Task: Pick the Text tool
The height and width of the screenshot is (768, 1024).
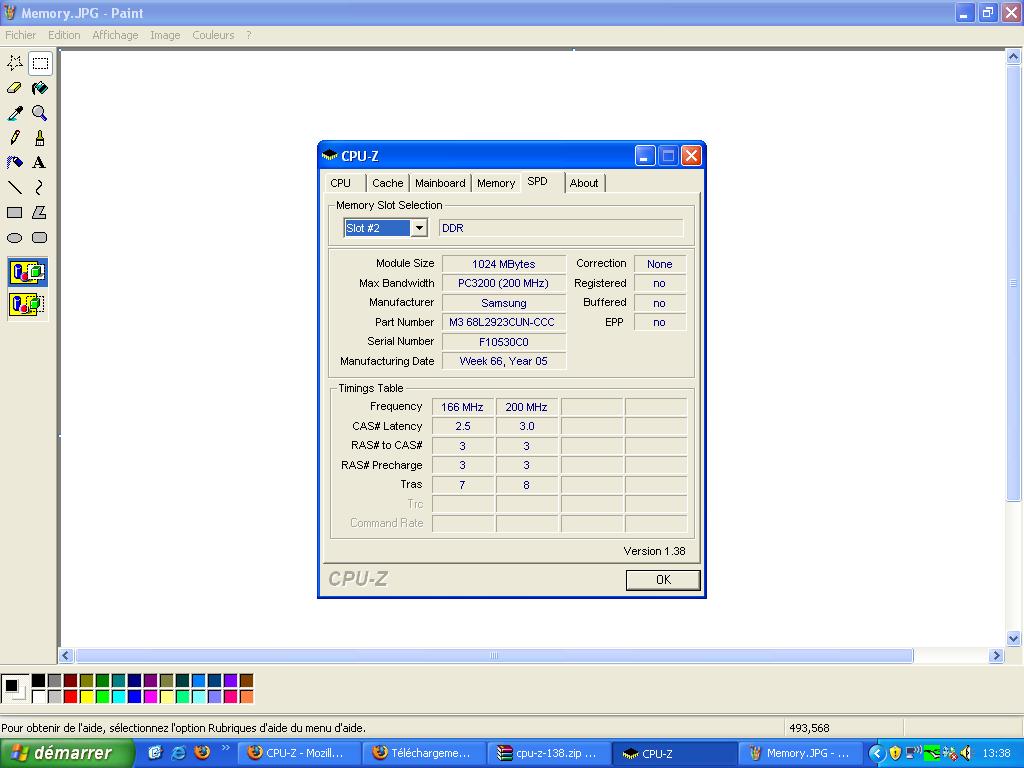Action: (39, 162)
